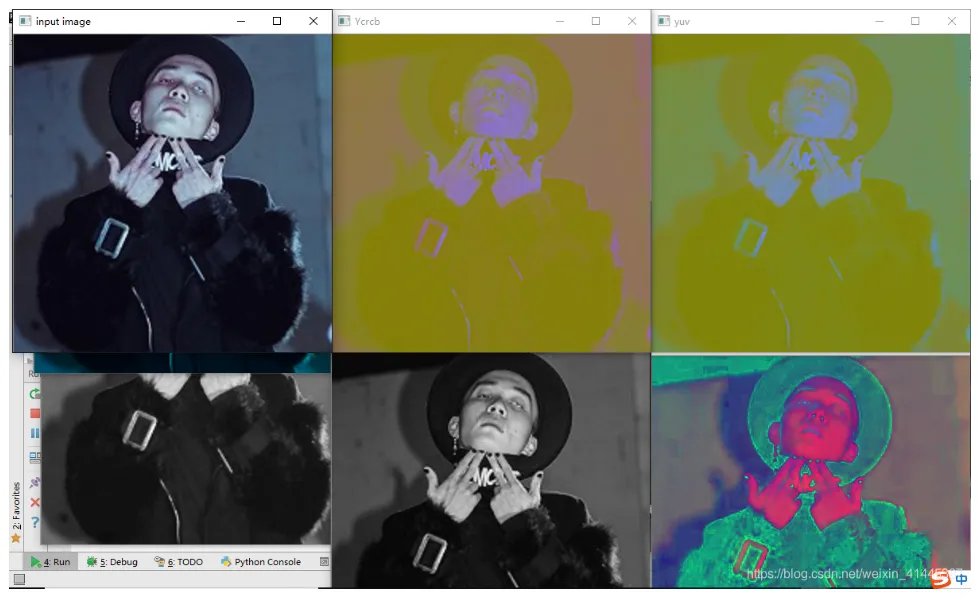Close the Run tab with red X
This screenshot has height=607, width=980.
[35, 502]
